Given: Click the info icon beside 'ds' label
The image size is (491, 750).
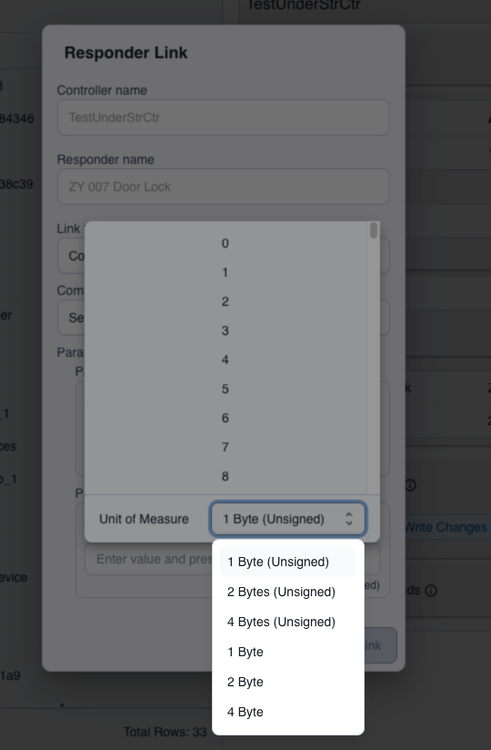Looking at the screenshot, I should pos(431,591).
